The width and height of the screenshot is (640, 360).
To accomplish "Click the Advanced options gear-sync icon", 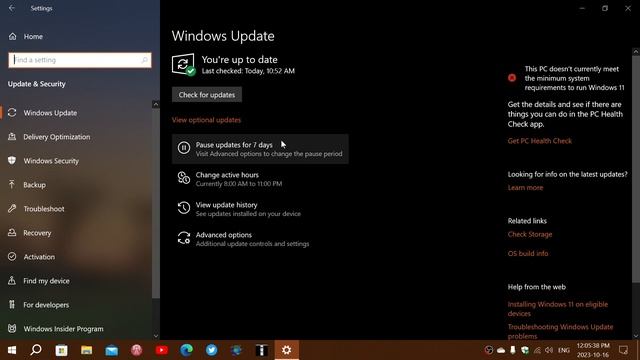I will (184, 238).
